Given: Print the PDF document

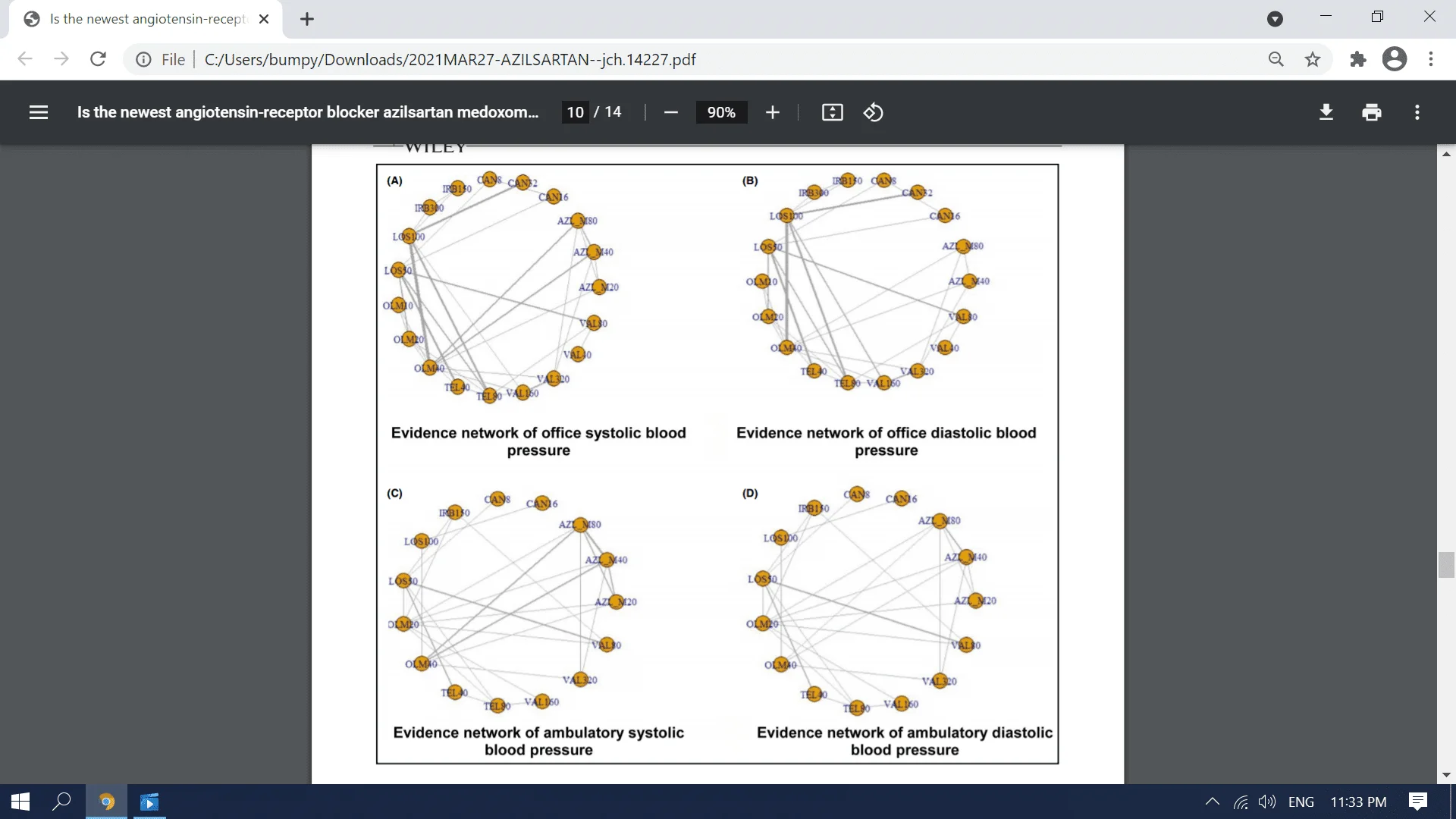Looking at the screenshot, I should pyautogui.click(x=1372, y=112).
